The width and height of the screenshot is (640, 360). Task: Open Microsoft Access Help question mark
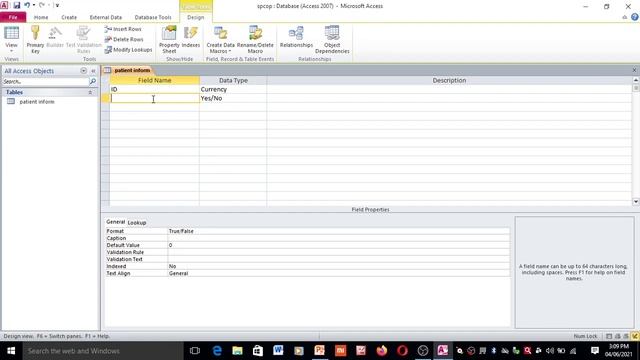635,17
